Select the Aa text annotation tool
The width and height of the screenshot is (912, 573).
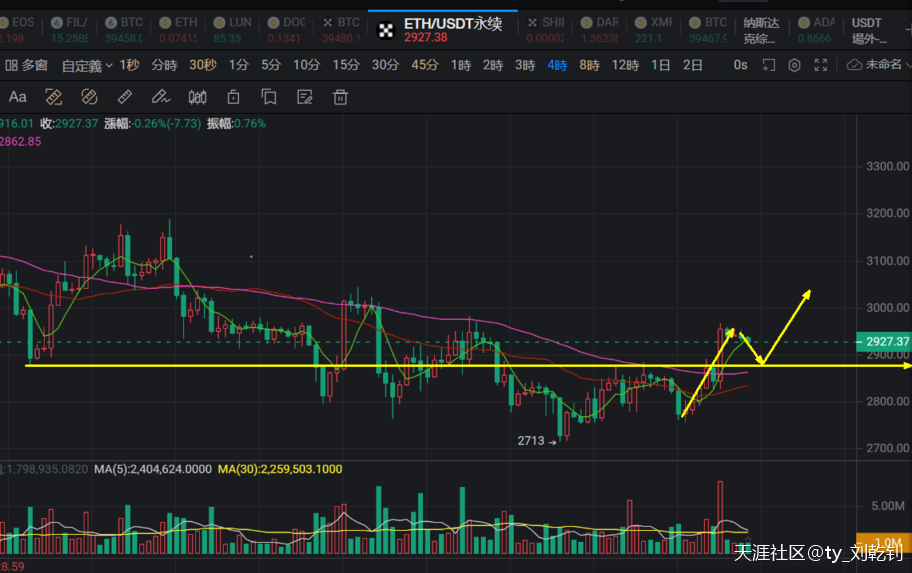pos(17,97)
